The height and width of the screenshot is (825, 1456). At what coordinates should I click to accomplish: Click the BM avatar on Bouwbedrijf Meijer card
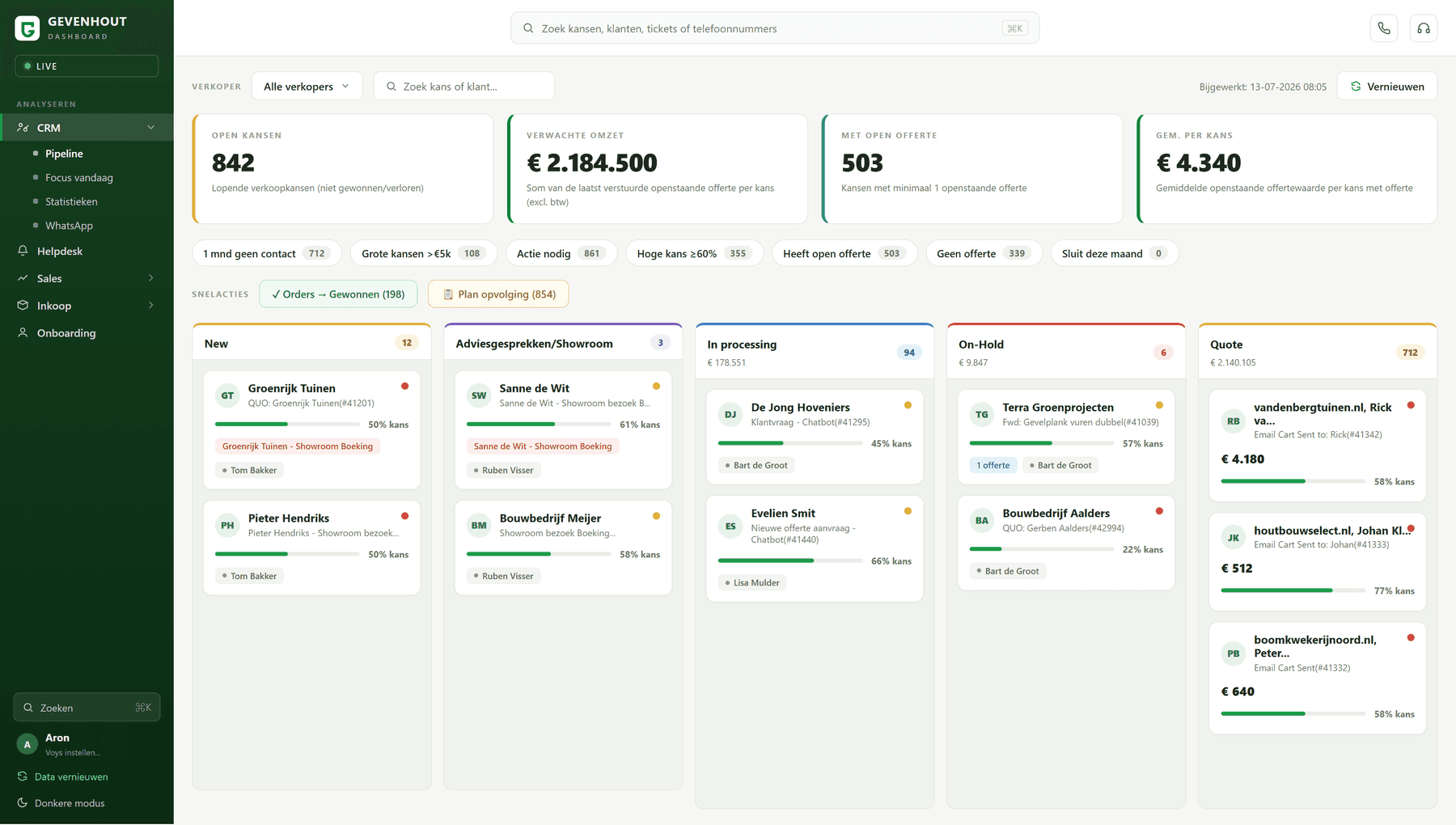(479, 525)
